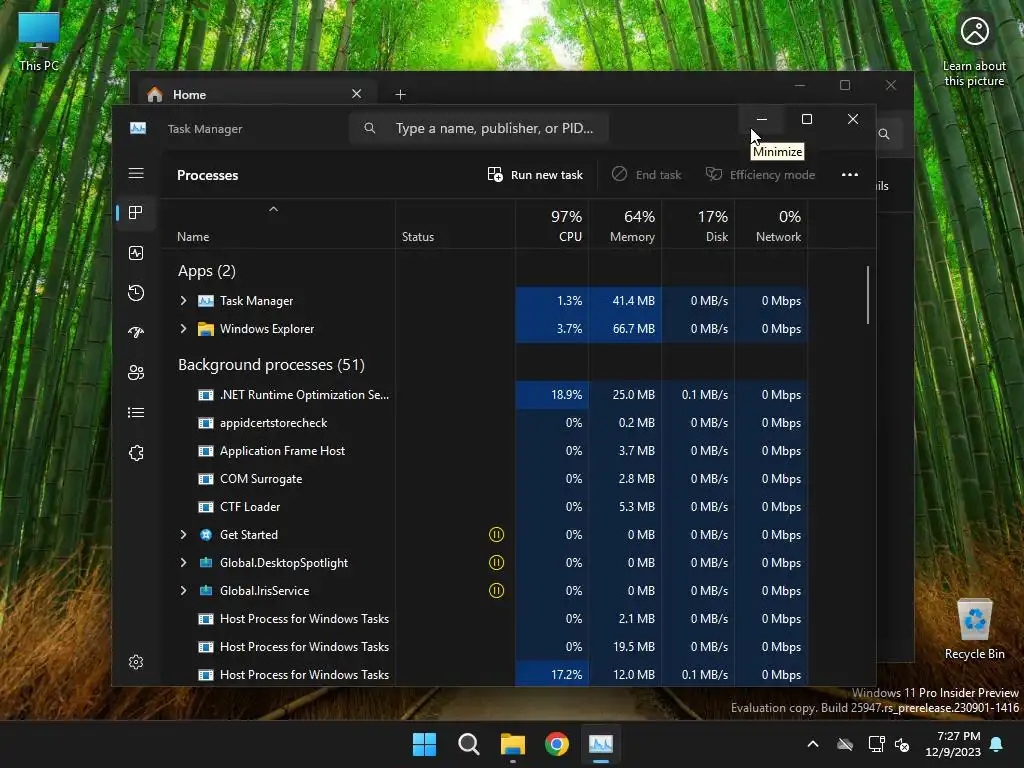Viewport: 1024px width, 768px height.
Task: Open the Startup apps icon in sidebar
Action: pos(136,332)
